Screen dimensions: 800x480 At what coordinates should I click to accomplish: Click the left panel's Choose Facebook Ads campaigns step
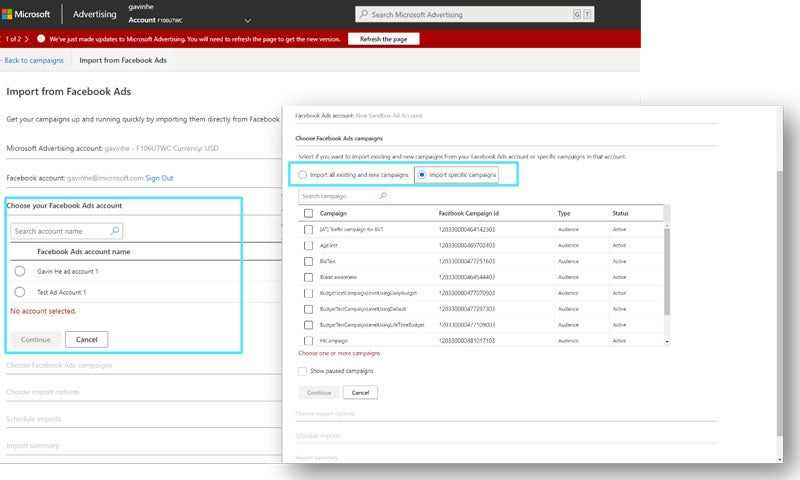click(x=59, y=365)
